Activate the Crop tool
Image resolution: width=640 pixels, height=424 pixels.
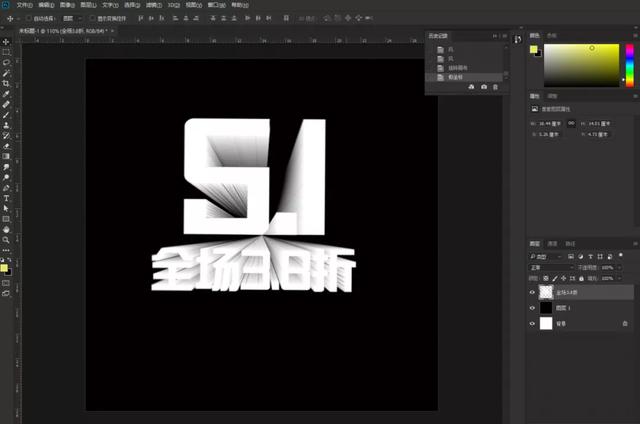point(6,83)
